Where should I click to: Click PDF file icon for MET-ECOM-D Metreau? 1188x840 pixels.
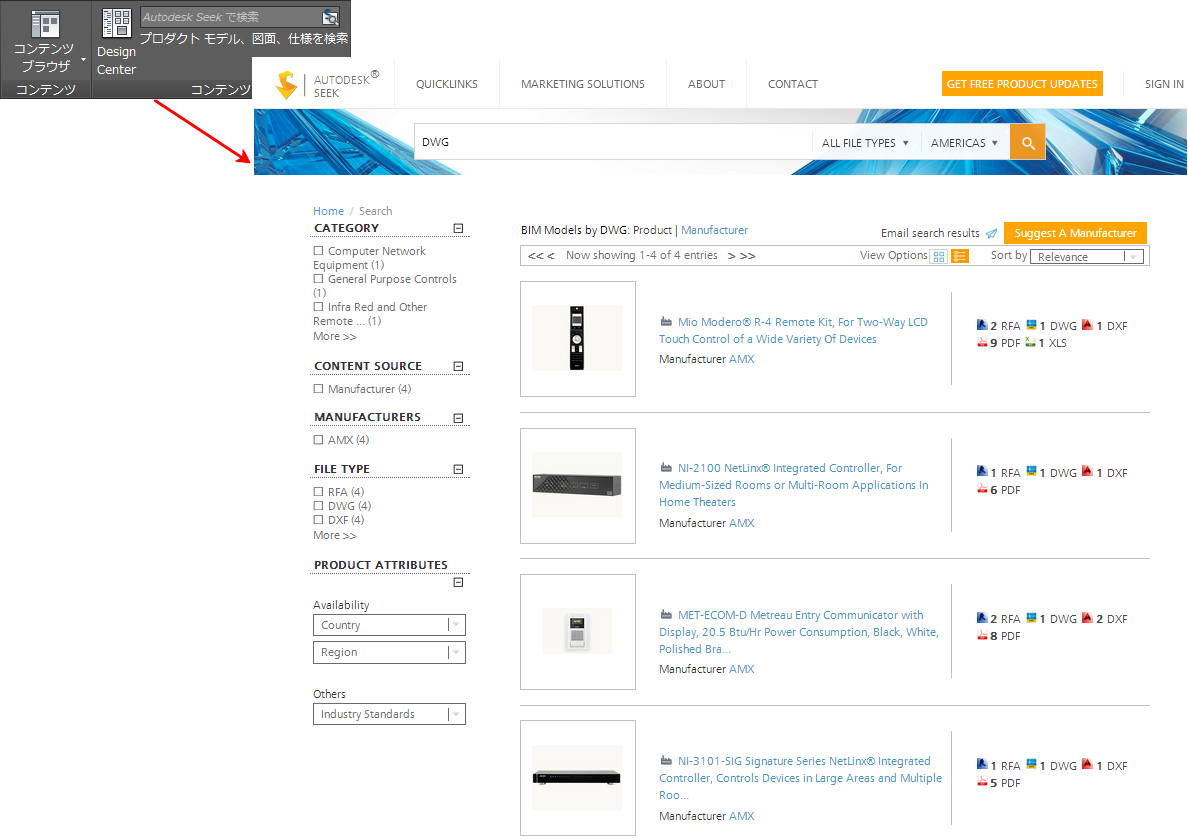tap(982, 635)
